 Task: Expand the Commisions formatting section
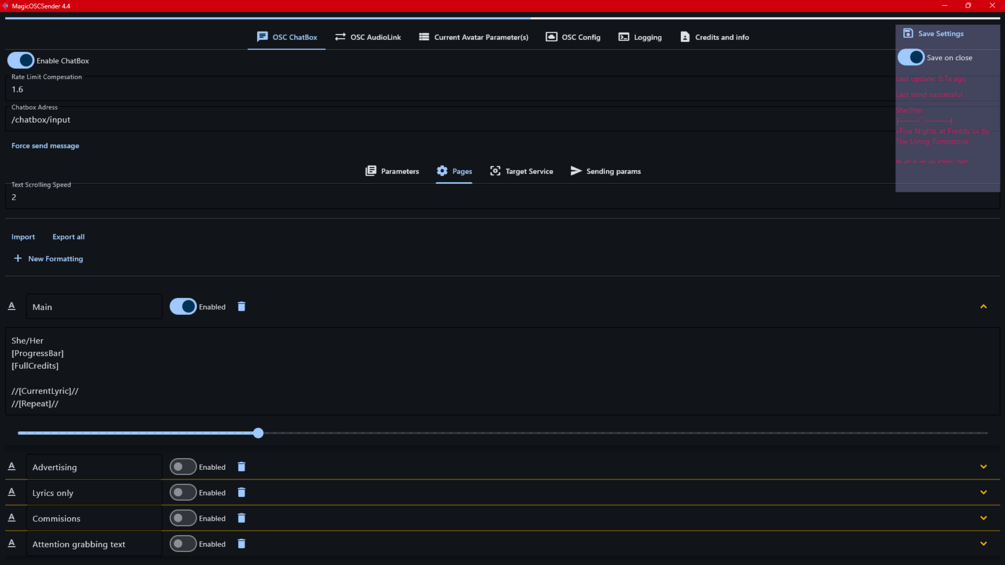pyautogui.click(x=983, y=518)
